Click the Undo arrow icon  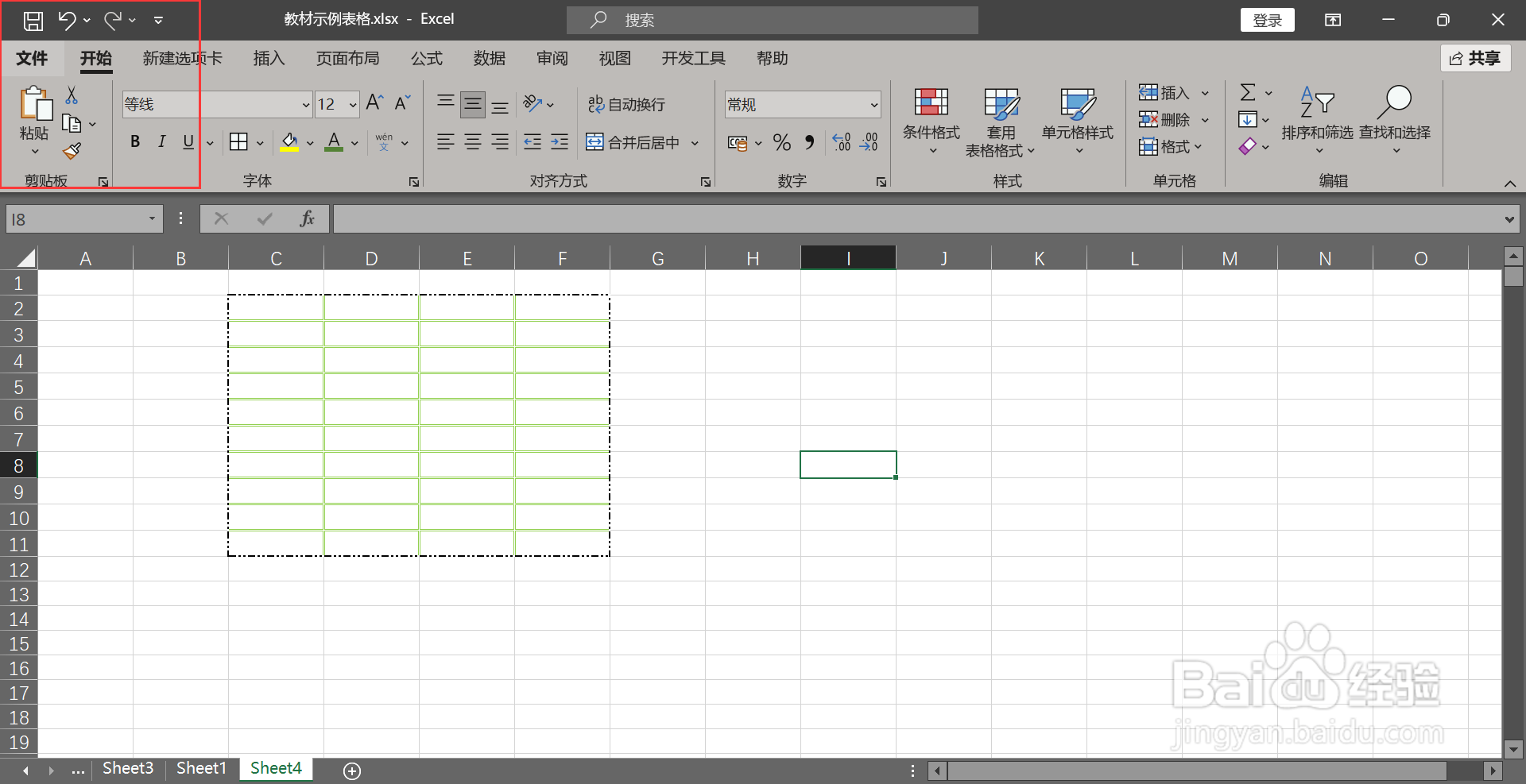pyautogui.click(x=68, y=21)
